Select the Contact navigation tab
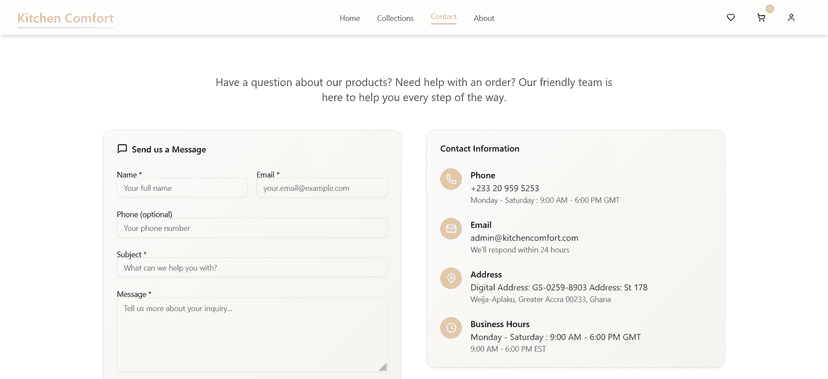Screen dimensions: 828x379 444,17
